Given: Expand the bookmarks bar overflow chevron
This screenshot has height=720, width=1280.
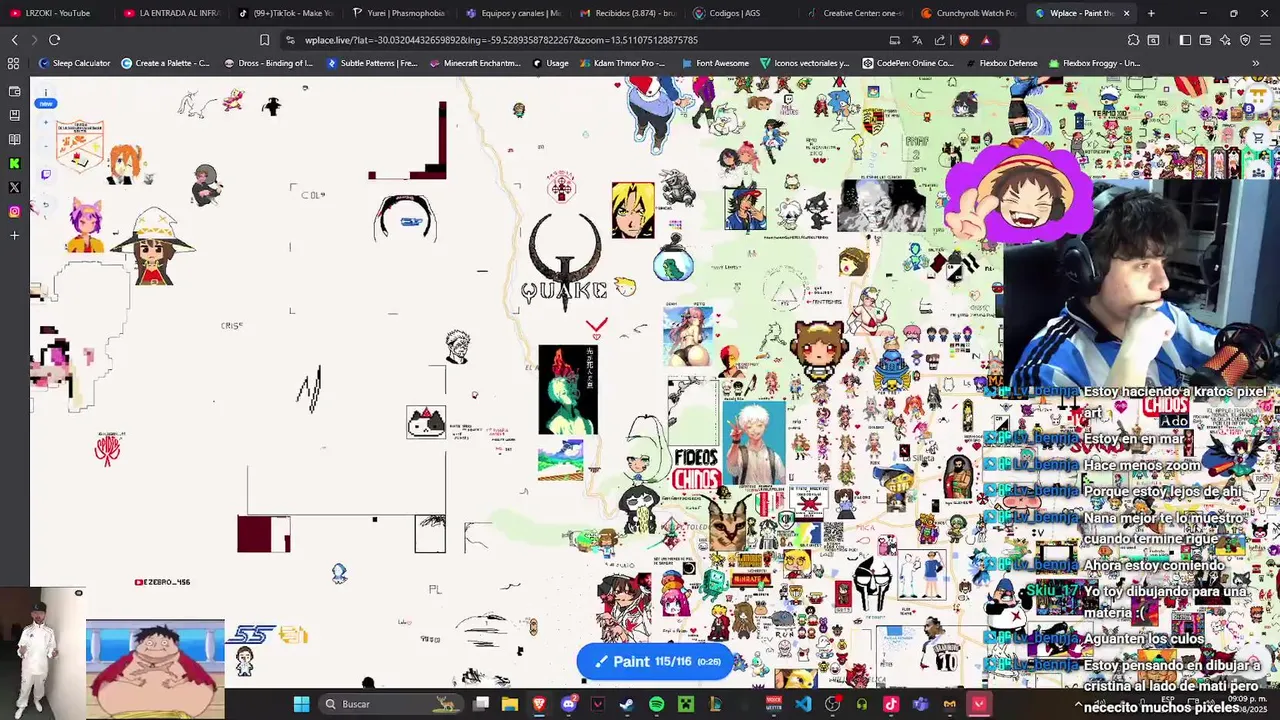Looking at the screenshot, I should pyautogui.click(x=1256, y=63).
